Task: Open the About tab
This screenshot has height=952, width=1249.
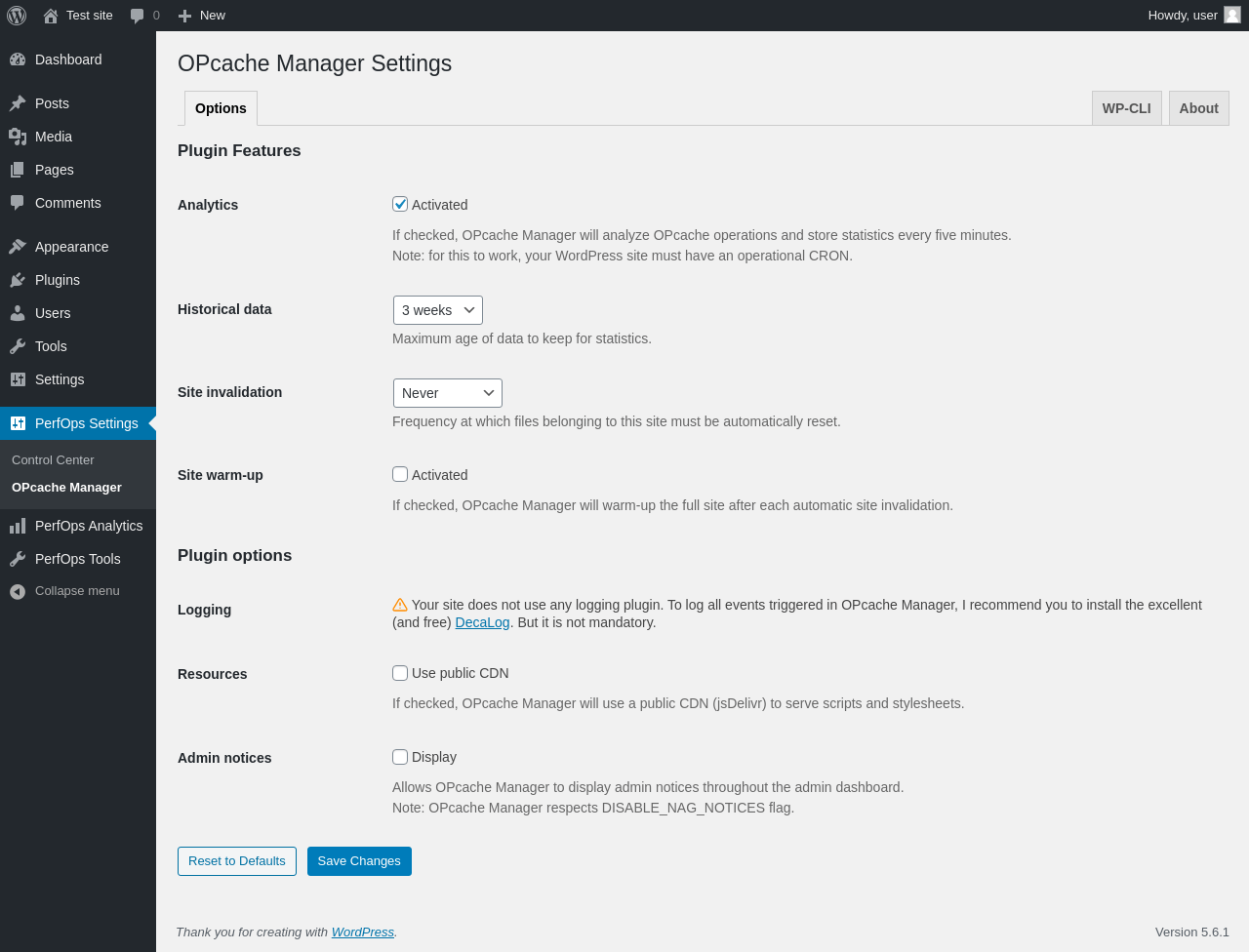Action: (1199, 108)
